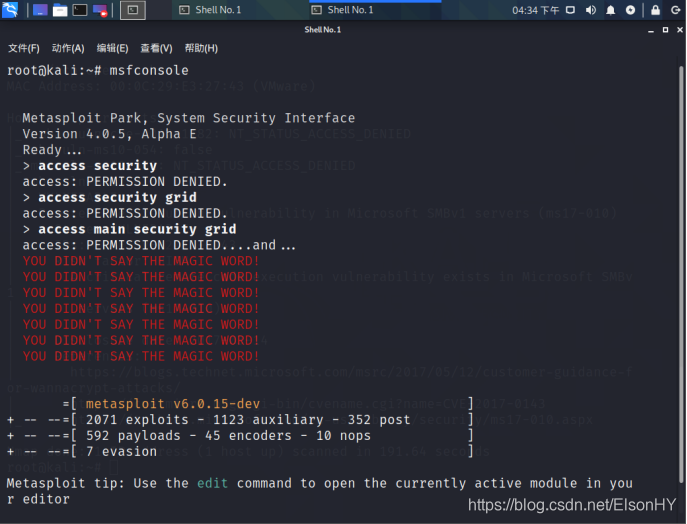The width and height of the screenshot is (687, 524).
Task: Click the 'root@kali:~# msfconsole' prompt line
Action: point(98,71)
